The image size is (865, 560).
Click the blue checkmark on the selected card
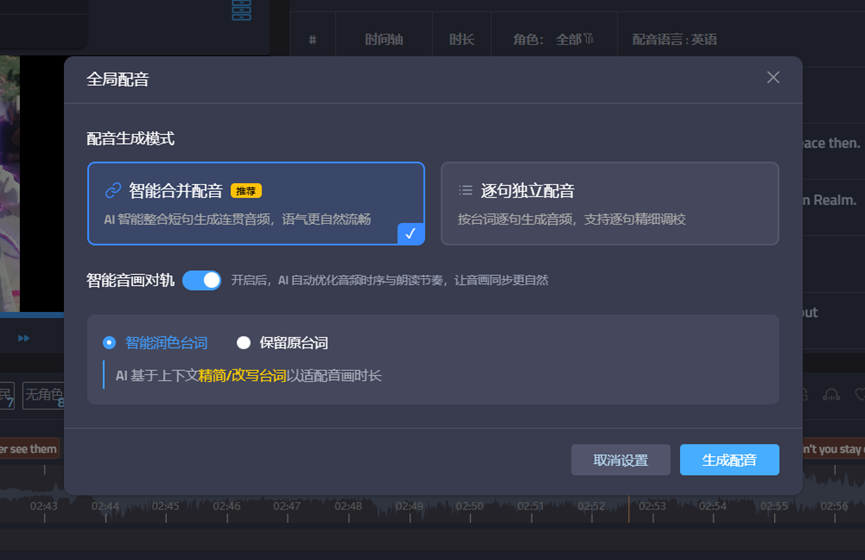tap(411, 233)
